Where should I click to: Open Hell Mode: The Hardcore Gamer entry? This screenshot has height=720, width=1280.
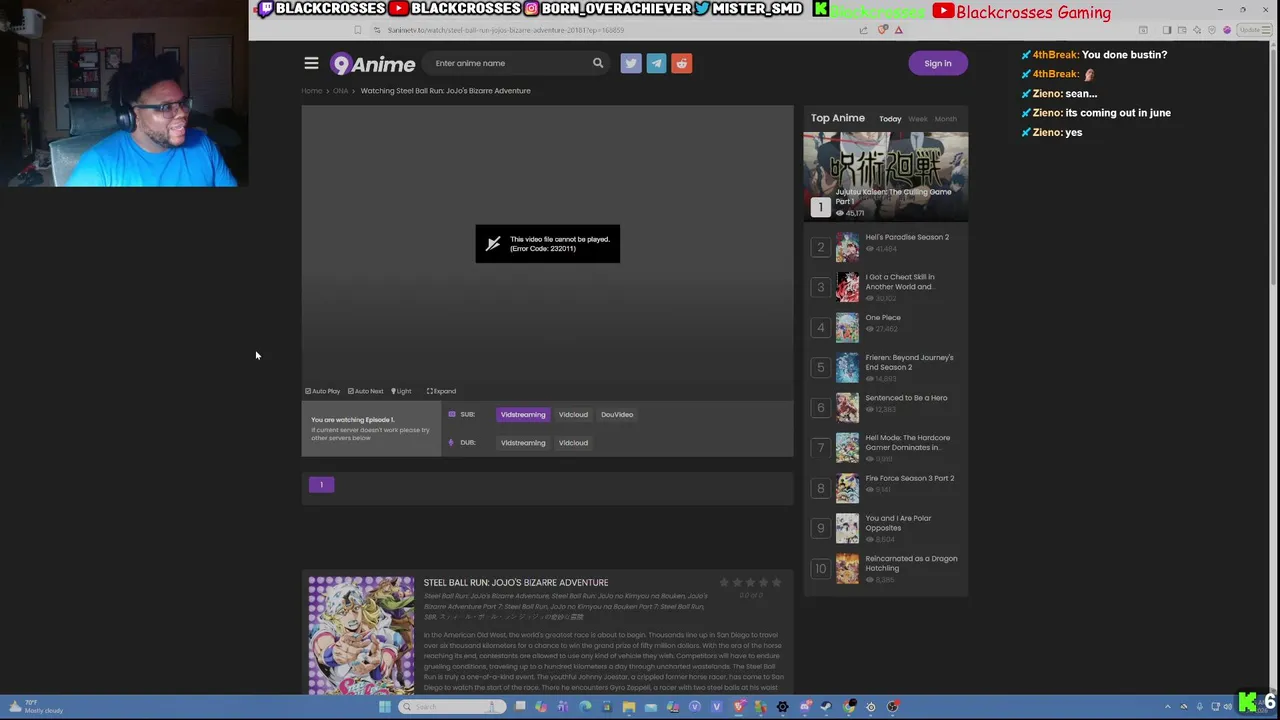point(907,443)
